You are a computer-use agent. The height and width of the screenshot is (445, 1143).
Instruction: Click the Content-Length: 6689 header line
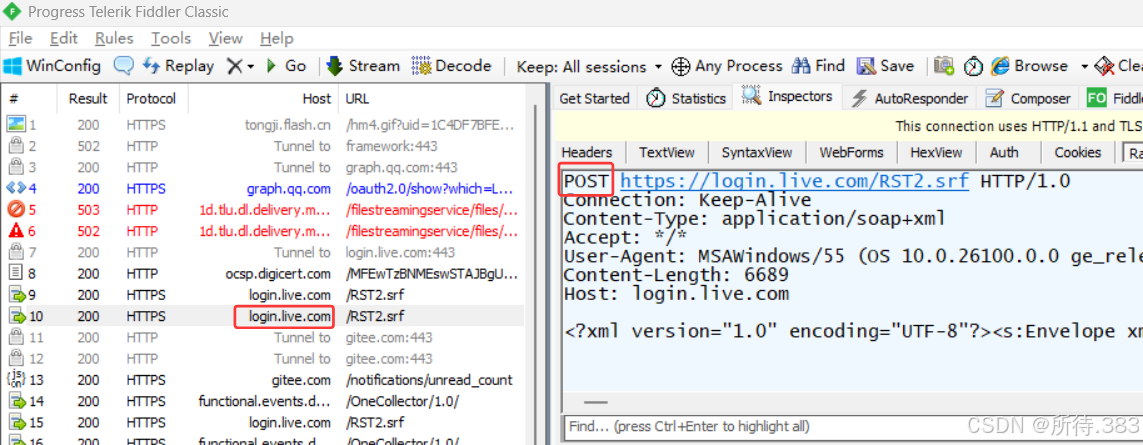coord(676,275)
